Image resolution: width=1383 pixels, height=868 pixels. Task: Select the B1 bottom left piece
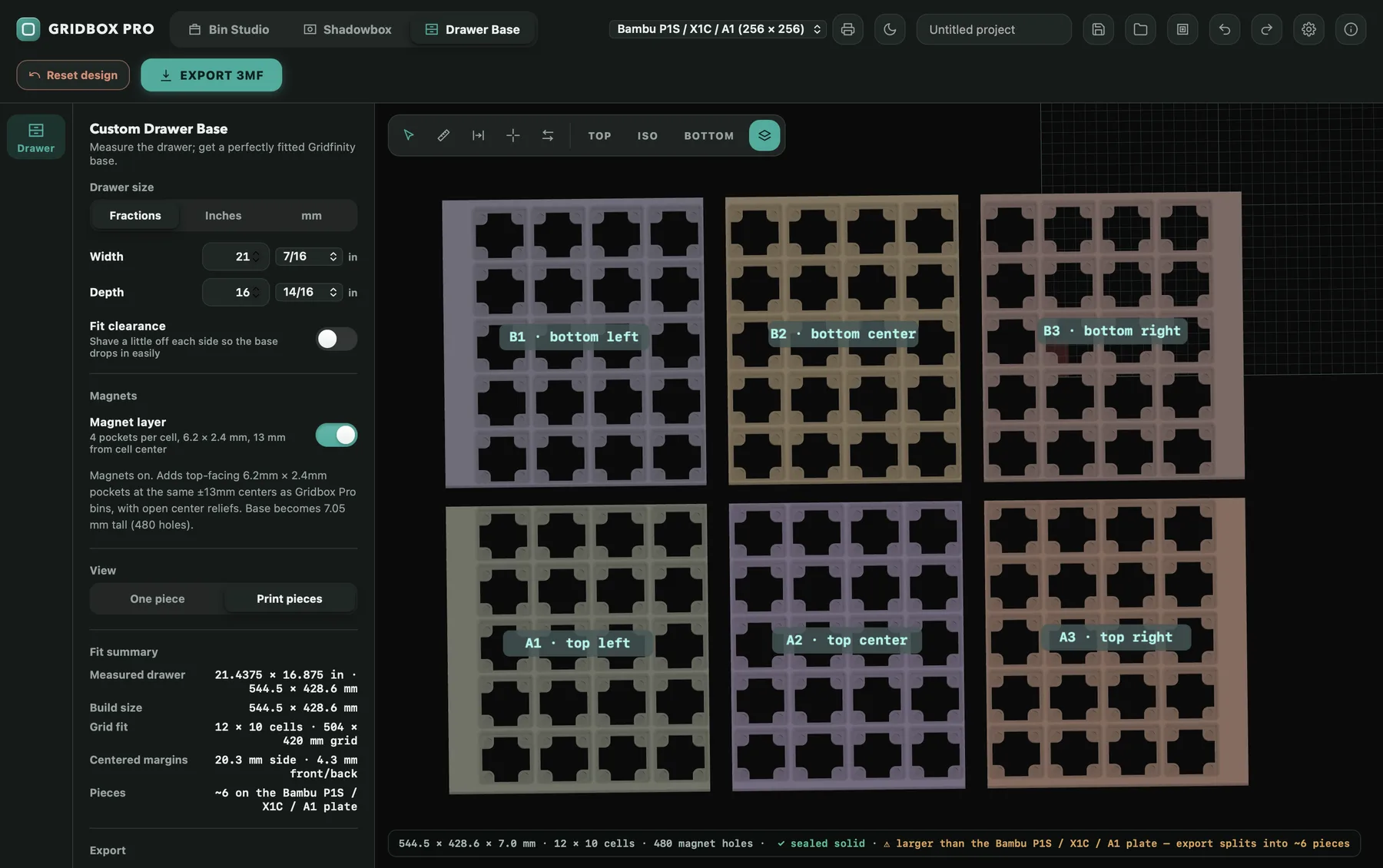click(x=574, y=336)
